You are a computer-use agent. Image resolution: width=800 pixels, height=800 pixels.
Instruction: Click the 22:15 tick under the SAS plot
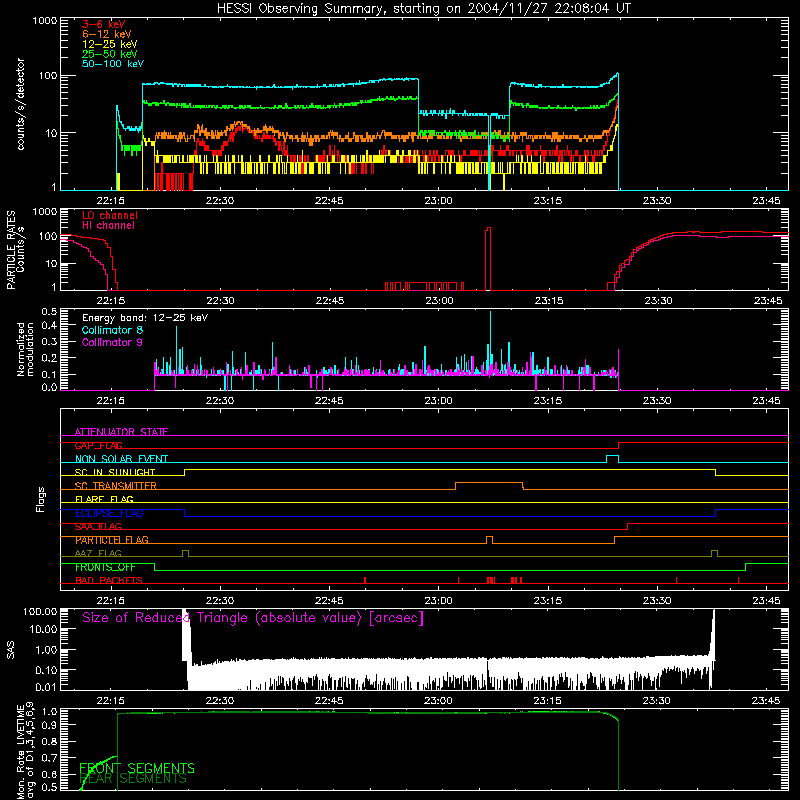(x=111, y=701)
